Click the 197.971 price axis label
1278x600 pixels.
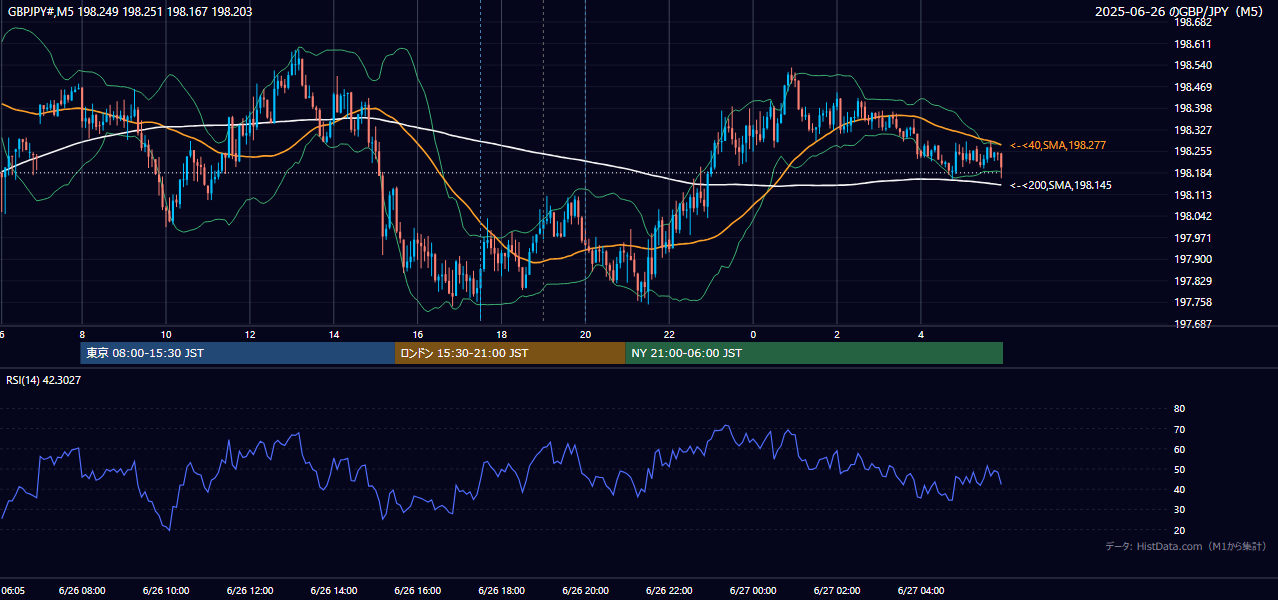[x=1194, y=238]
